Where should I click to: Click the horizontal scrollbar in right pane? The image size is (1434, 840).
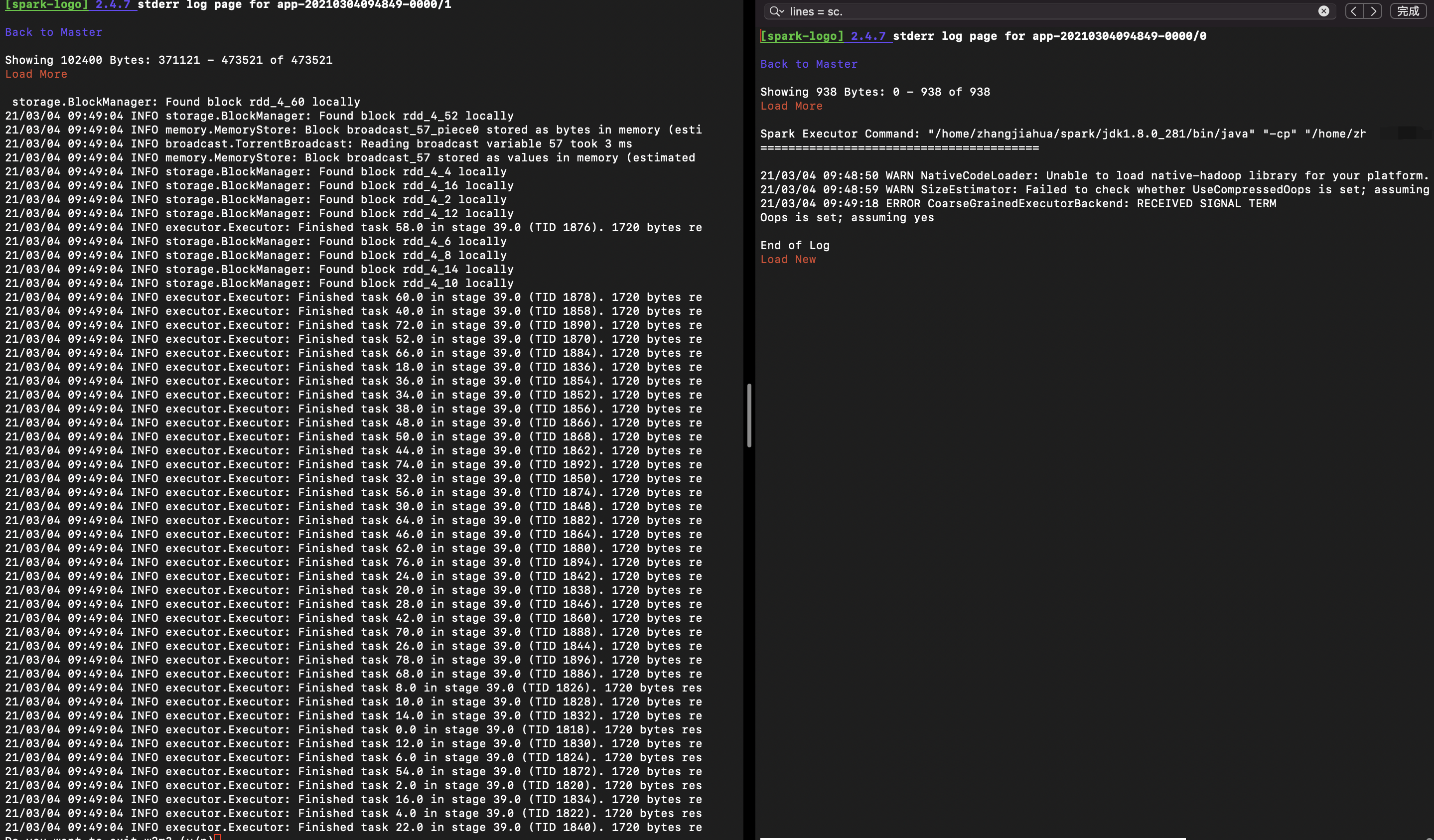972,838
